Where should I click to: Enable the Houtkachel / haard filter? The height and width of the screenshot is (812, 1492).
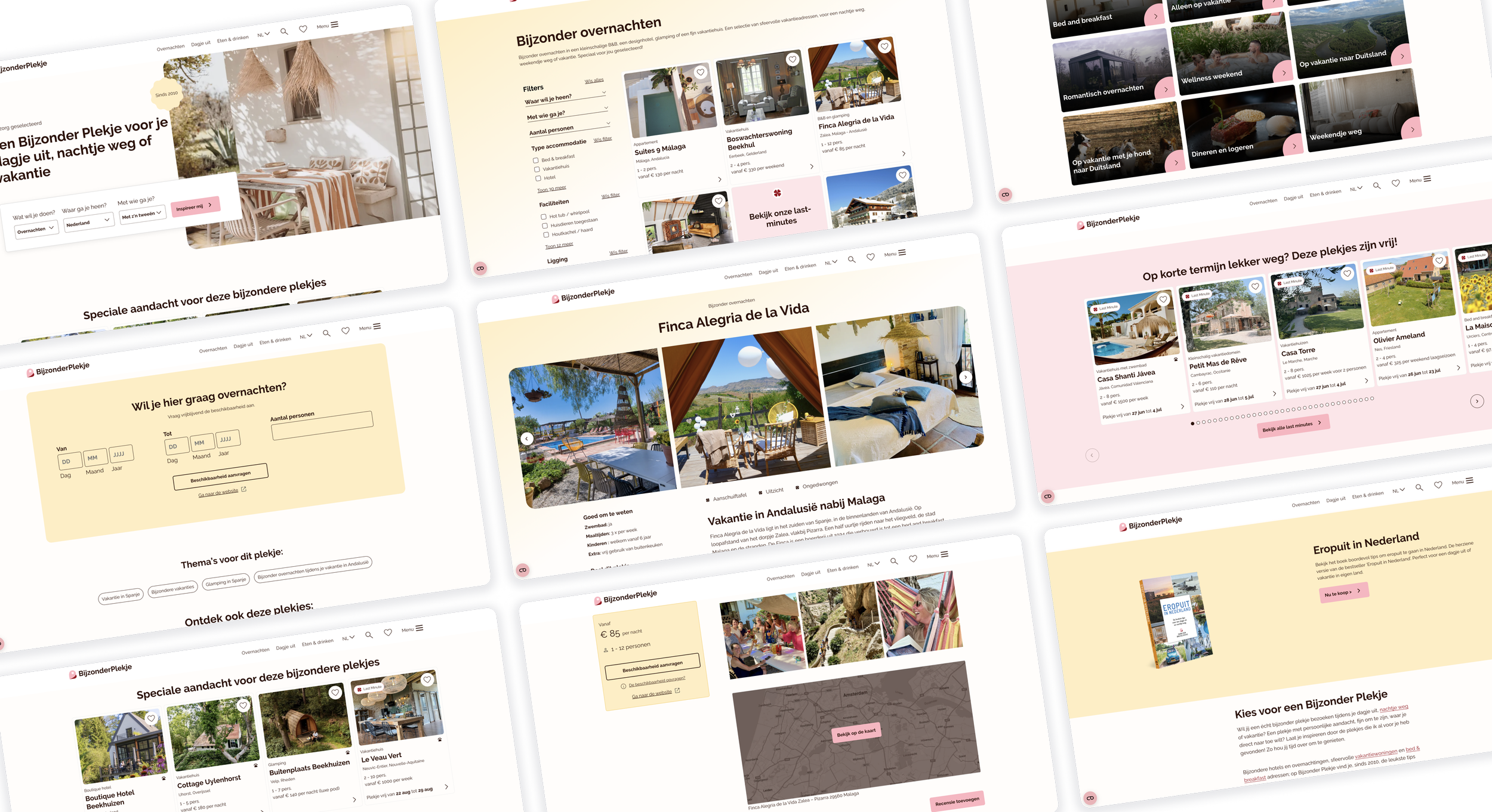[546, 234]
